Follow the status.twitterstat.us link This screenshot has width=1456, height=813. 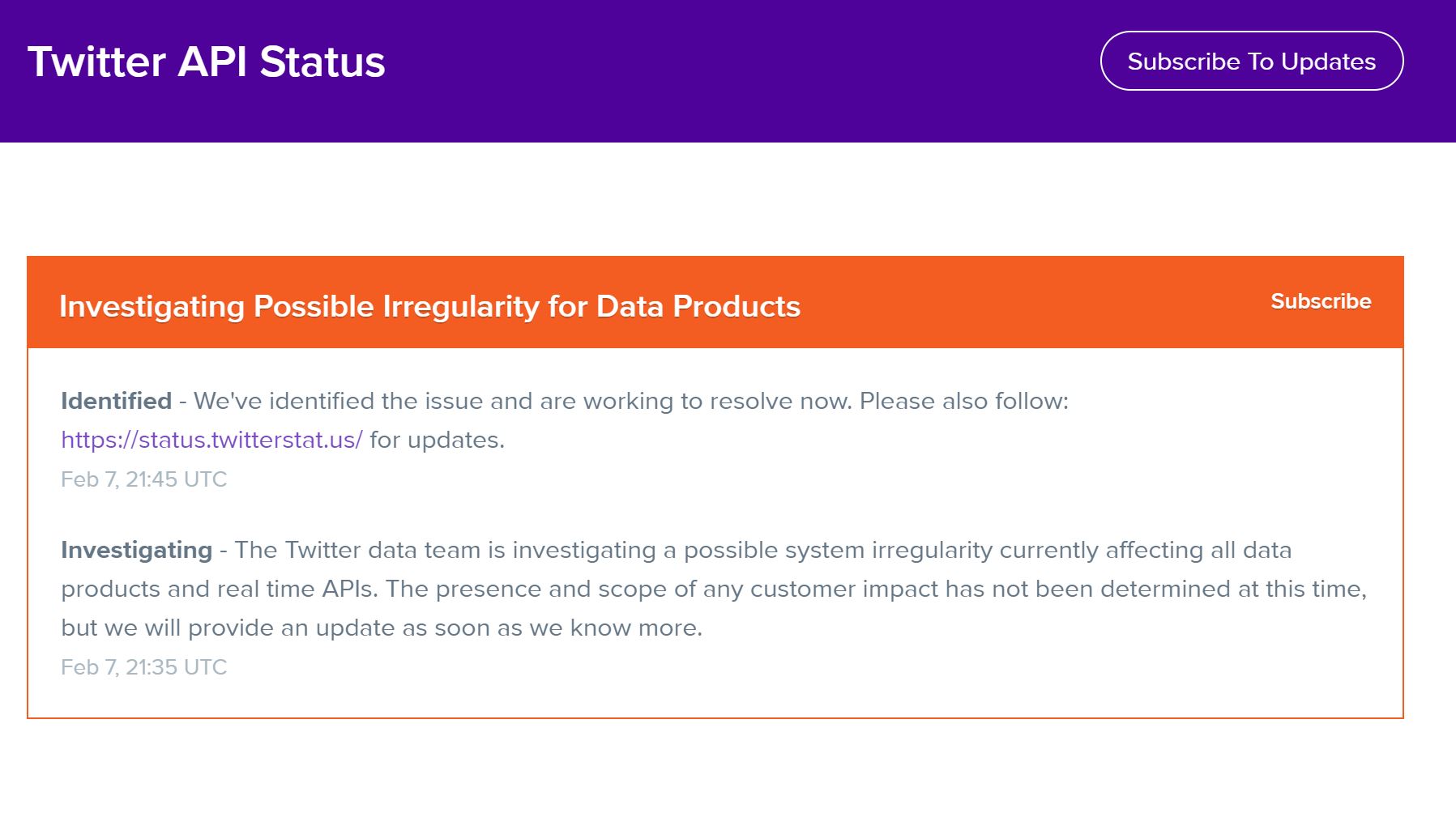211,440
